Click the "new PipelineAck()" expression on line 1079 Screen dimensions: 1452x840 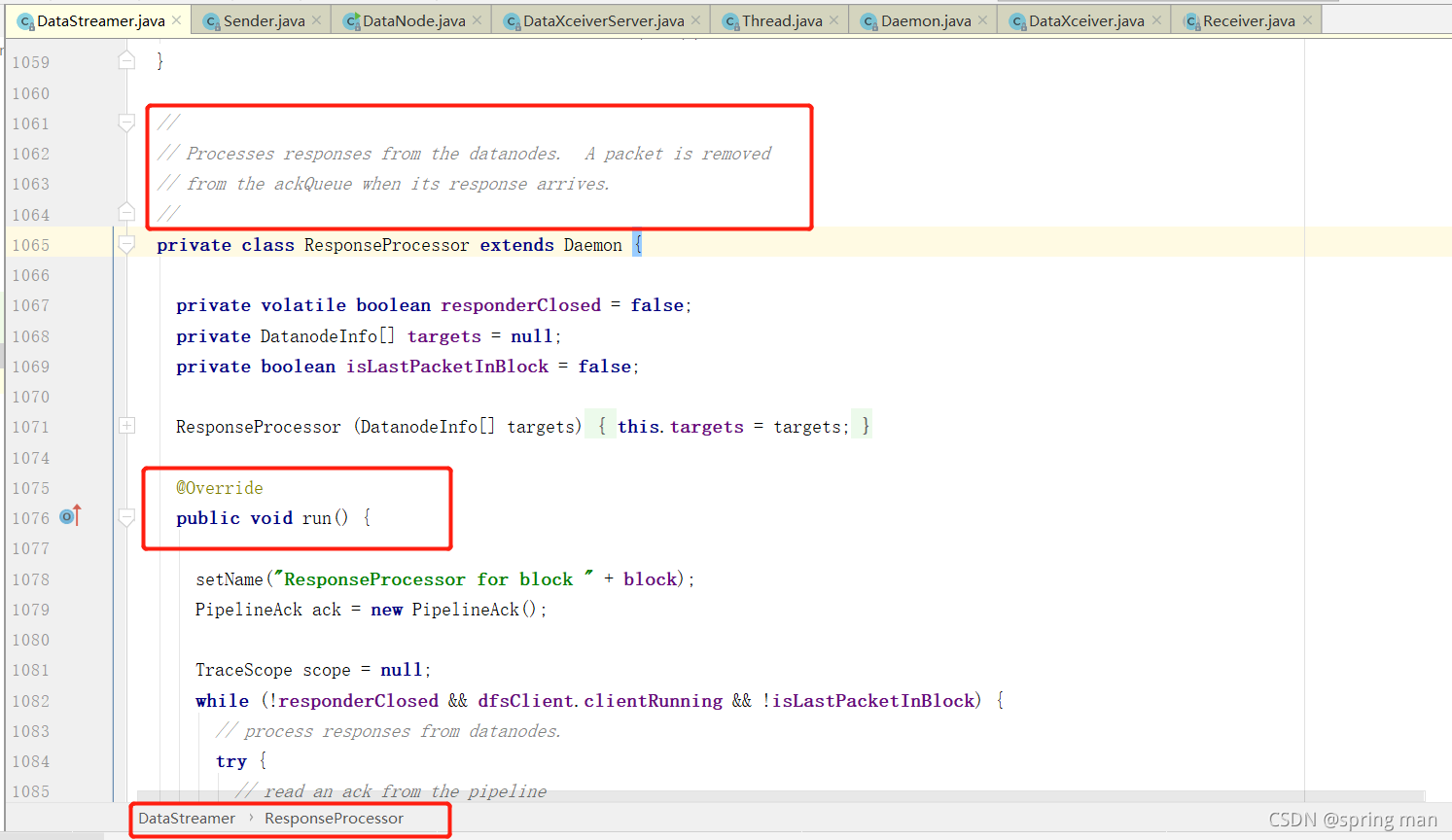click(x=452, y=610)
